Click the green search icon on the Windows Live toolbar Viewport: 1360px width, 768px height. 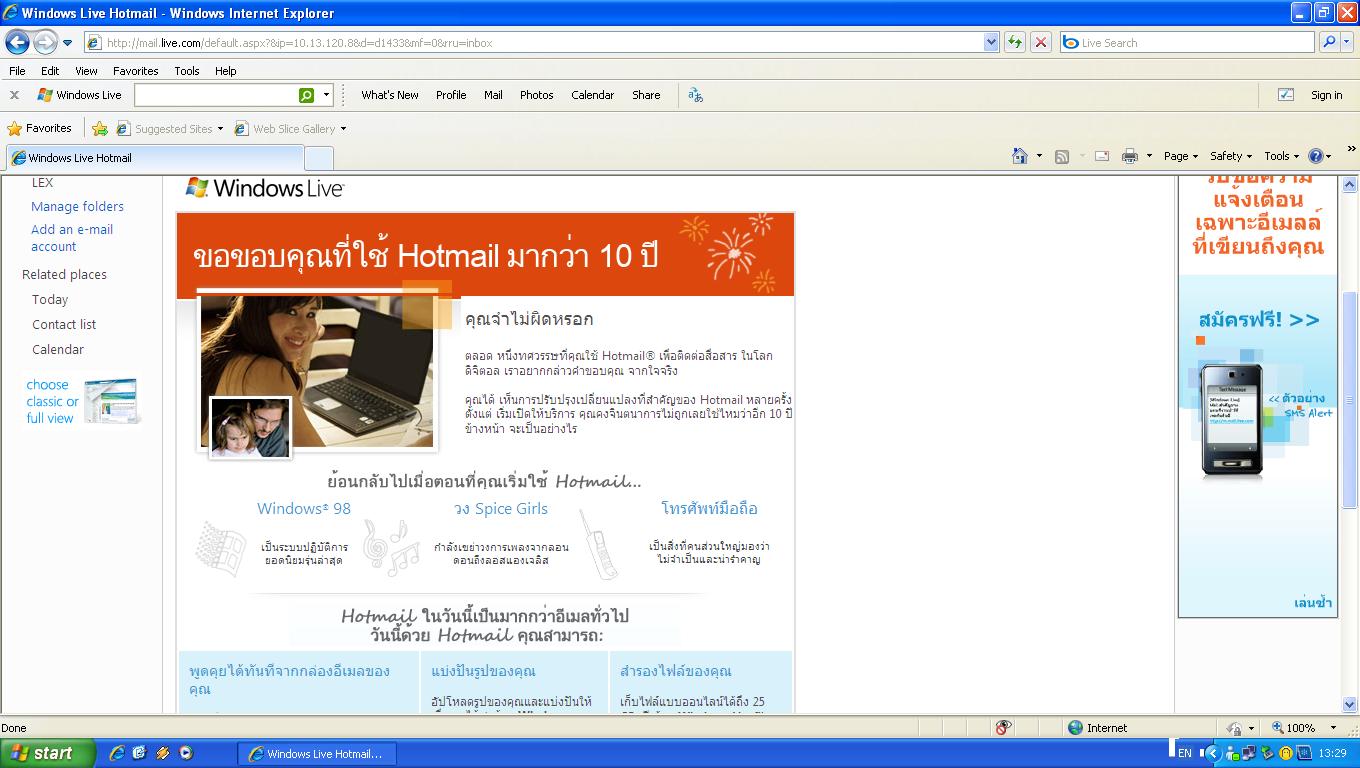point(306,95)
